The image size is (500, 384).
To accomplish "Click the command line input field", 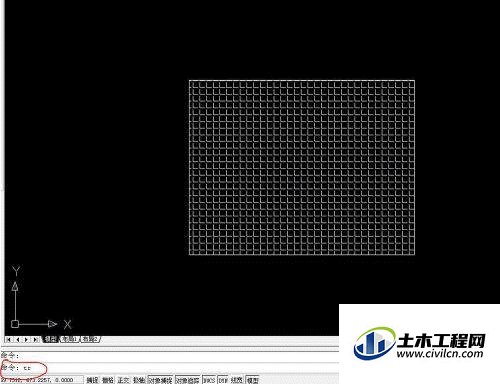I will [x=170, y=368].
